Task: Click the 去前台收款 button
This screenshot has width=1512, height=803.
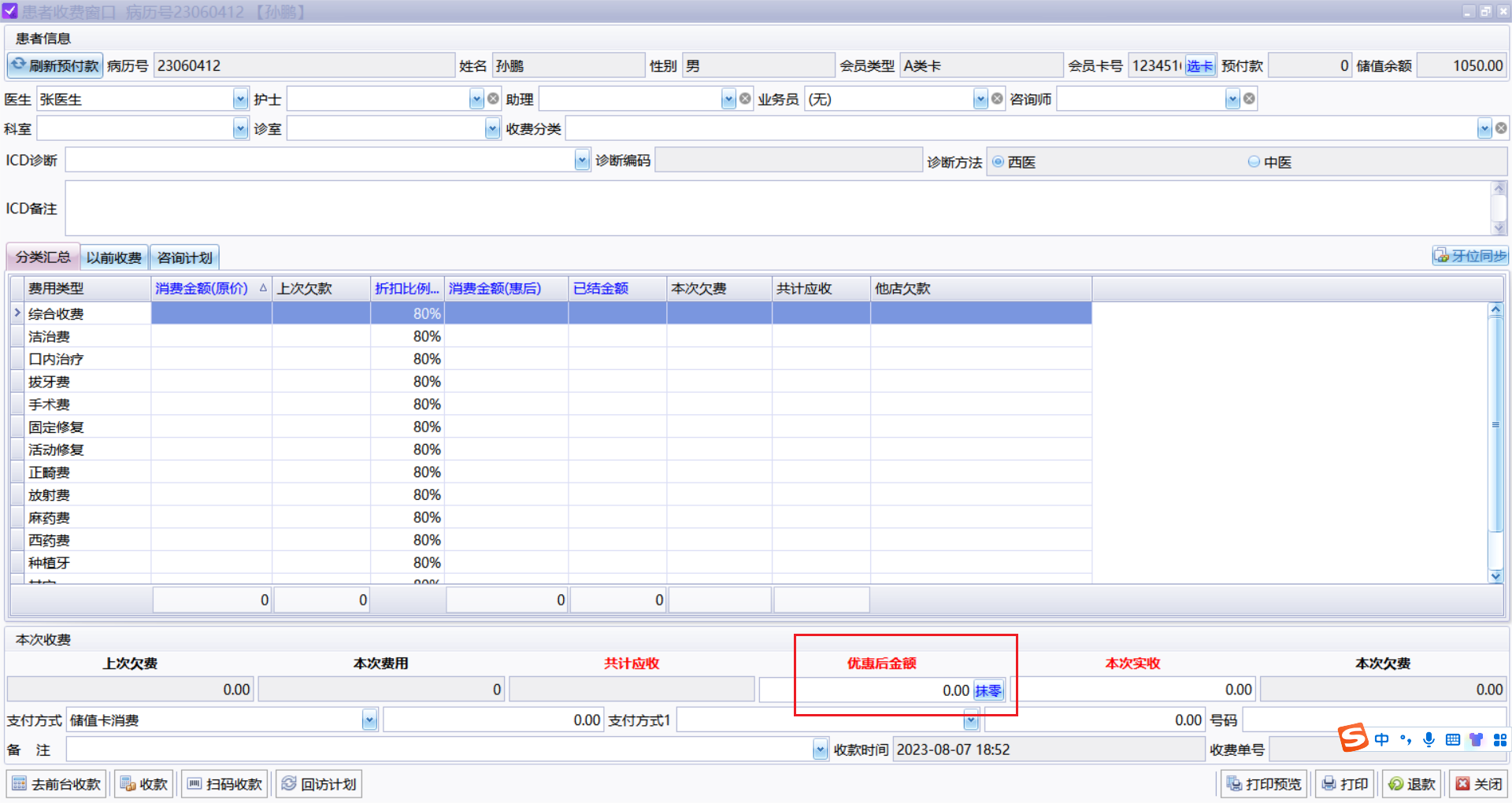Action: 57,784
